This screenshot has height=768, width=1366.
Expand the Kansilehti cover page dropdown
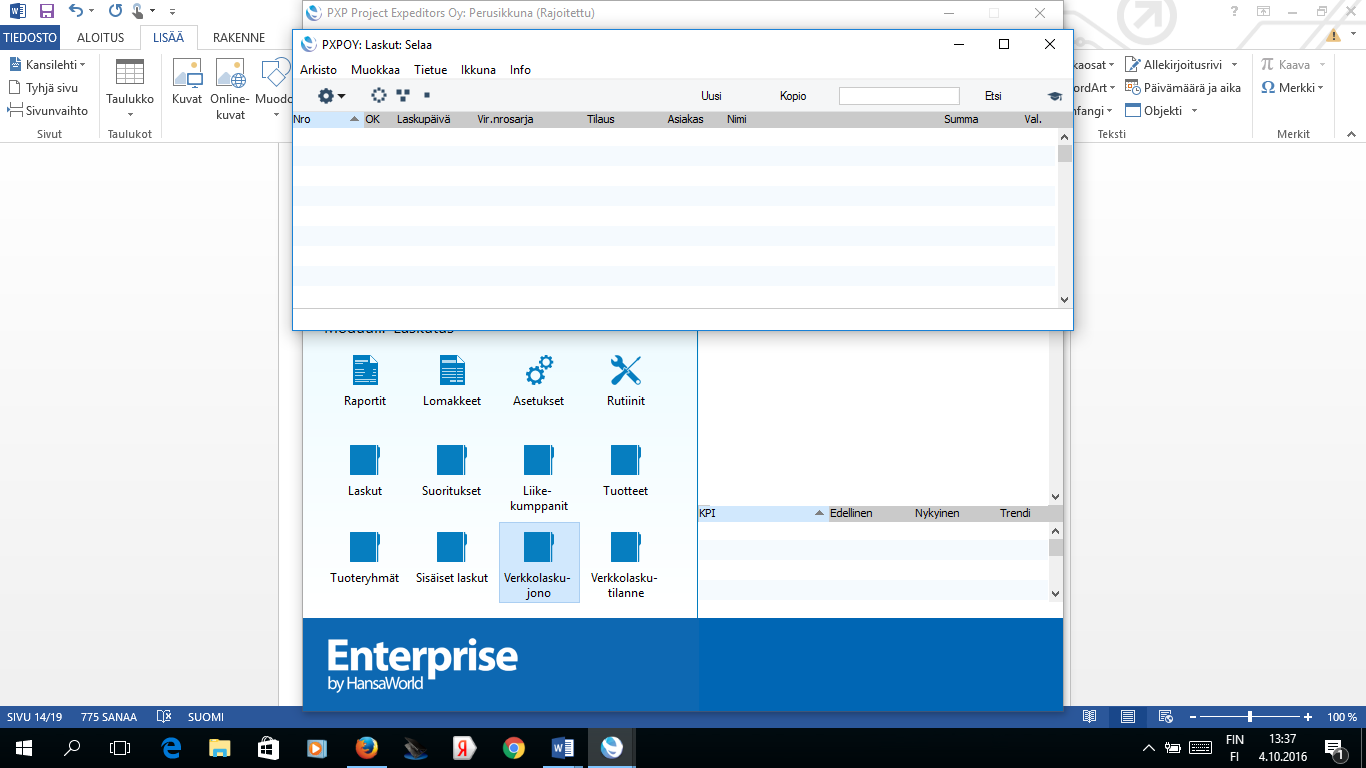pyautogui.click(x=83, y=65)
